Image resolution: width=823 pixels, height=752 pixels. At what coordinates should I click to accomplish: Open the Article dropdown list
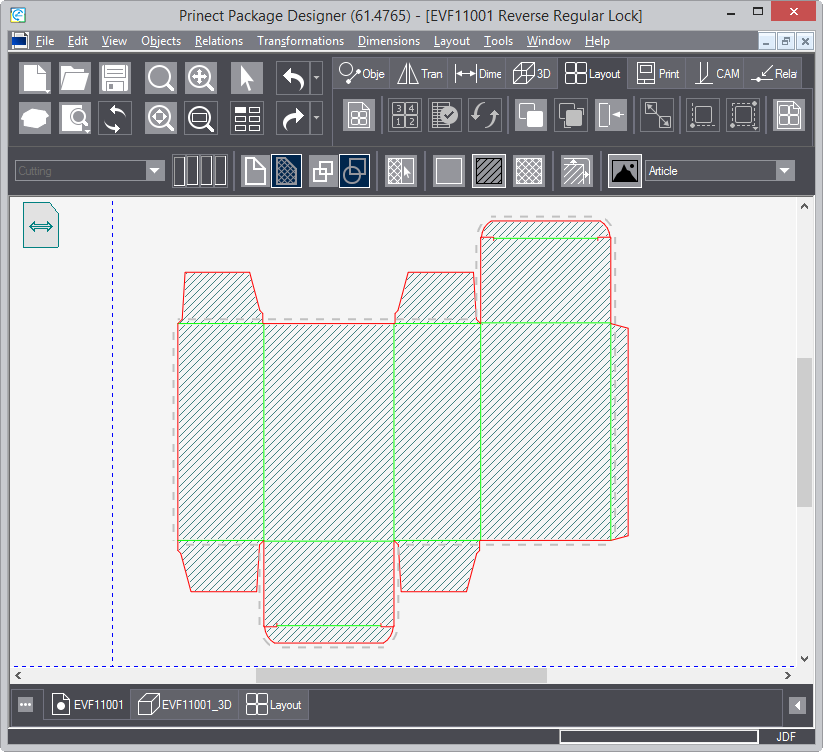point(785,171)
